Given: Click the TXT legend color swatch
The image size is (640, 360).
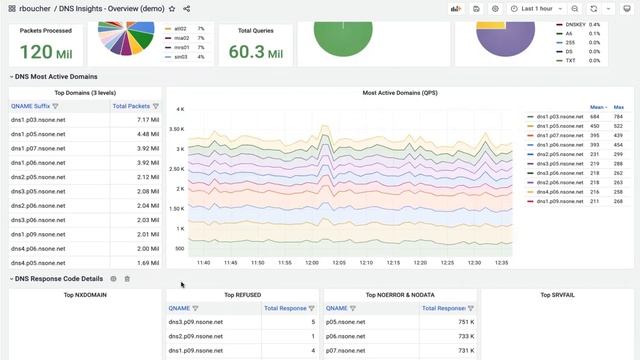Looking at the screenshot, I should [x=559, y=61].
